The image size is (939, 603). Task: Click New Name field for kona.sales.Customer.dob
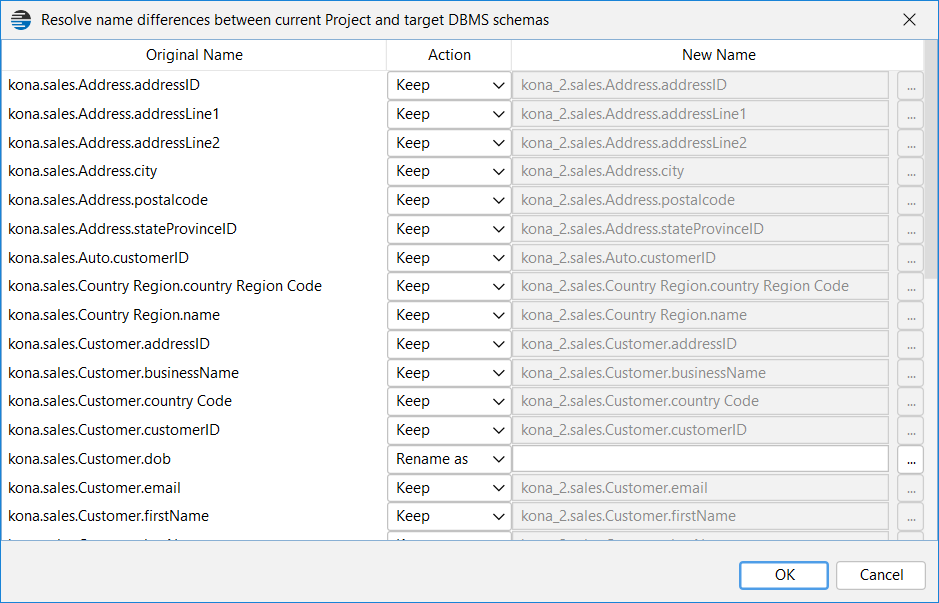click(x=700, y=459)
